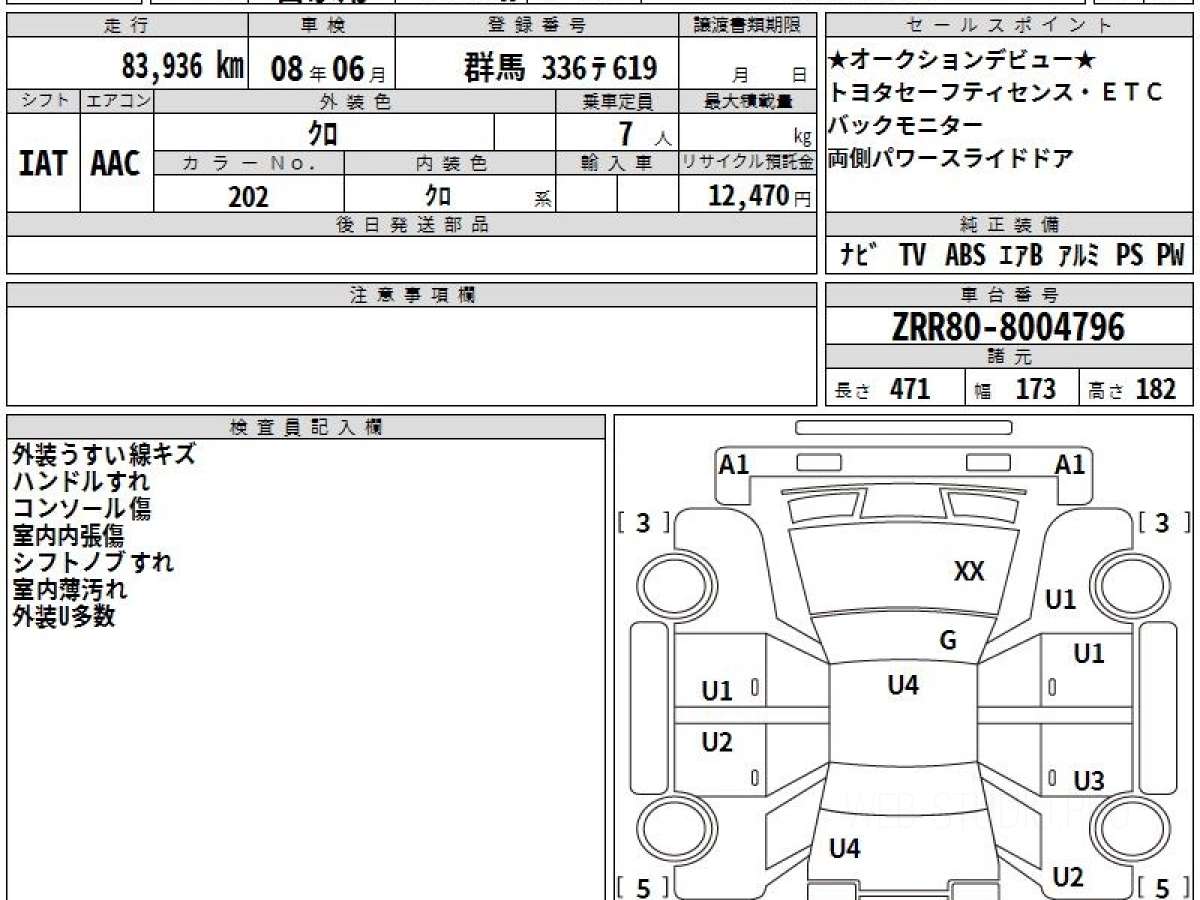Click the エアコン header cell
The width and height of the screenshot is (1200, 900).
click(x=116, y=101)
